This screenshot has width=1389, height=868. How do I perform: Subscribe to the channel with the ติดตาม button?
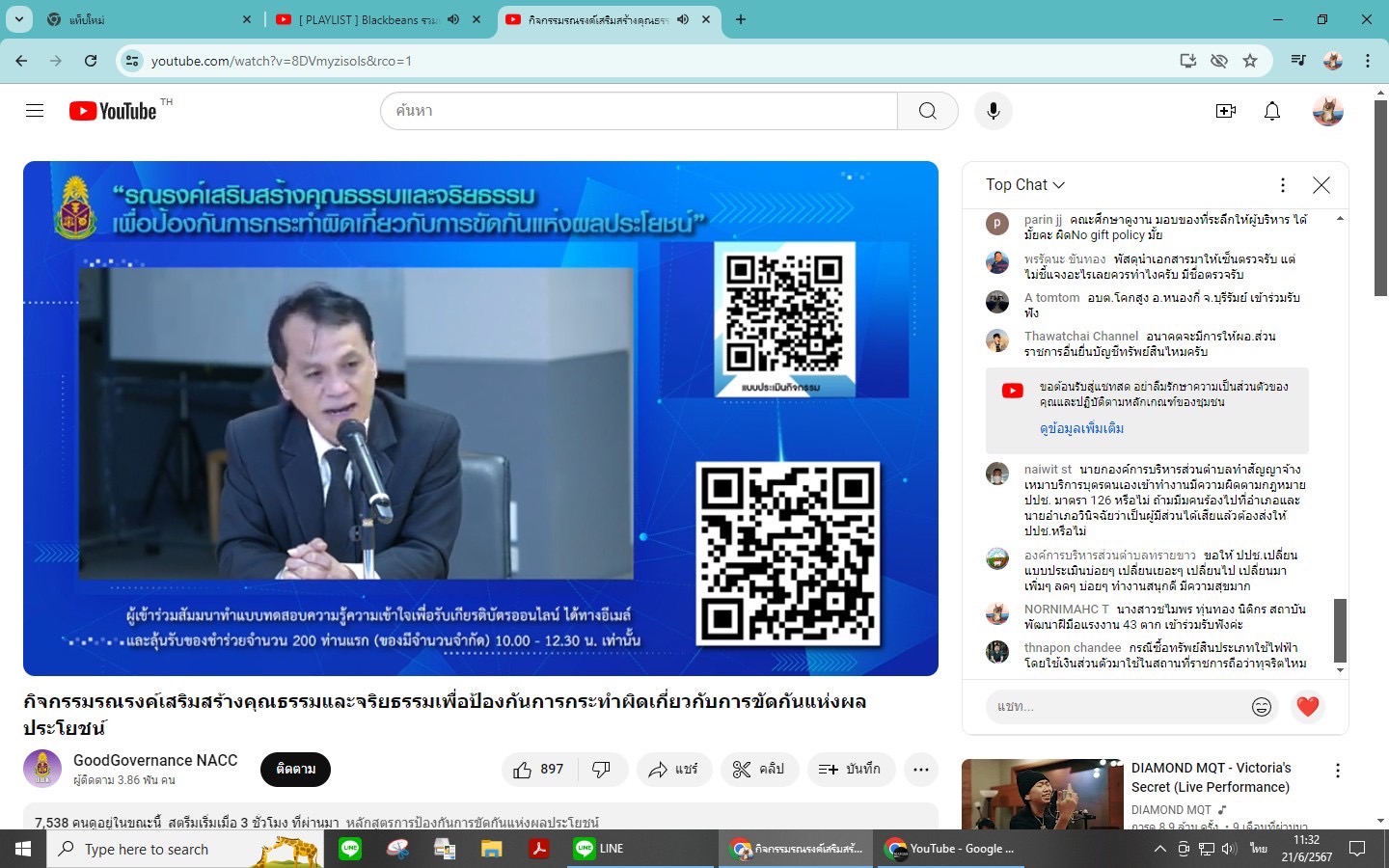point(295,769)
